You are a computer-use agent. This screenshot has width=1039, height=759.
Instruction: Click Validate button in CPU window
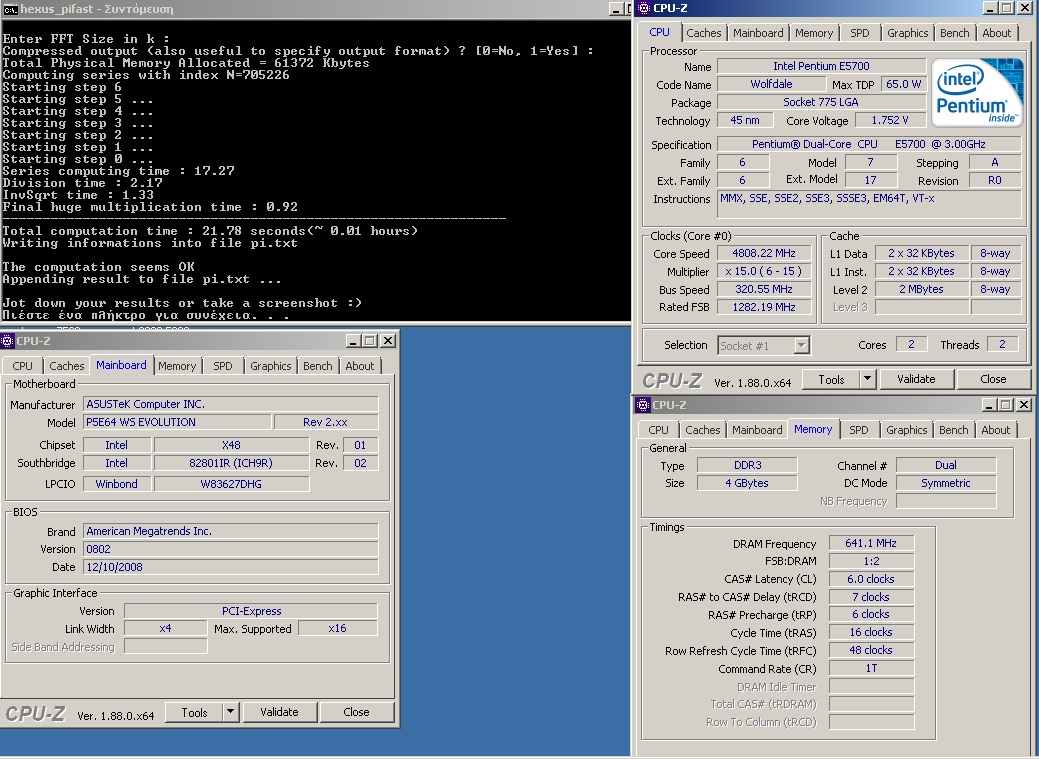[x=916, y=379]
